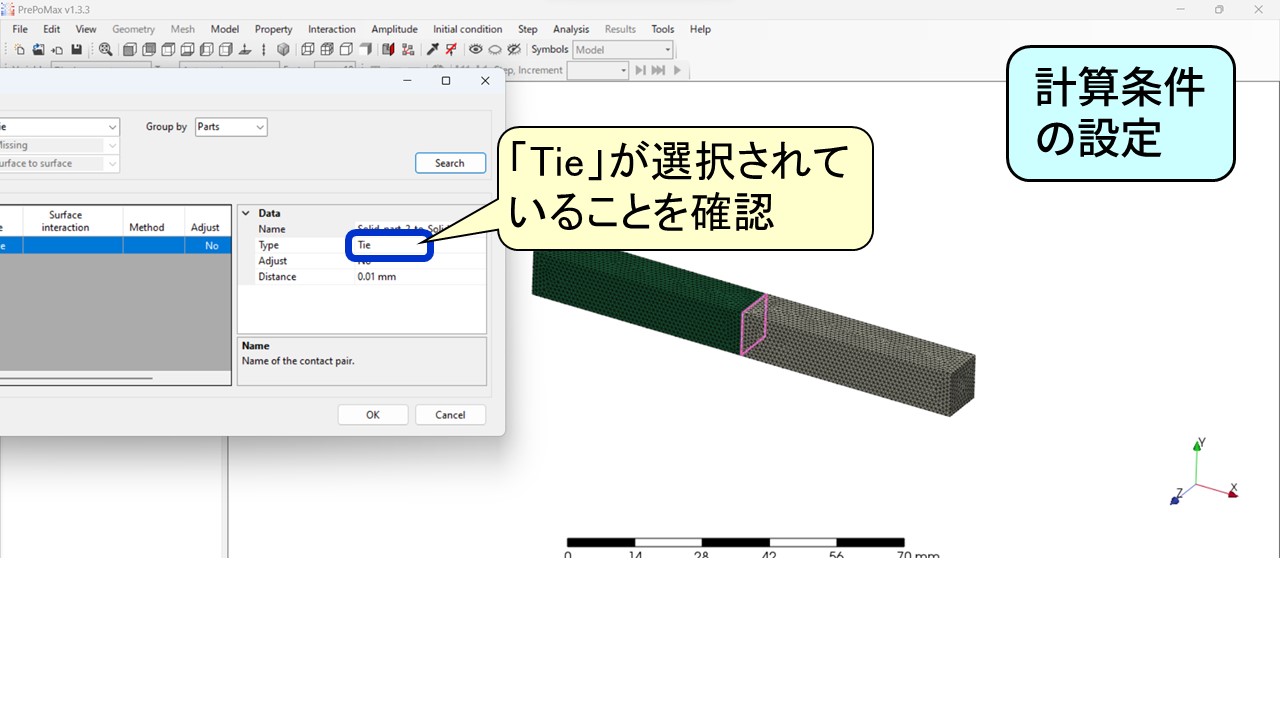This screenshot has height=720, width=1280.
Task: Open the Group by Parts dropdown
Action: point(231,127)
